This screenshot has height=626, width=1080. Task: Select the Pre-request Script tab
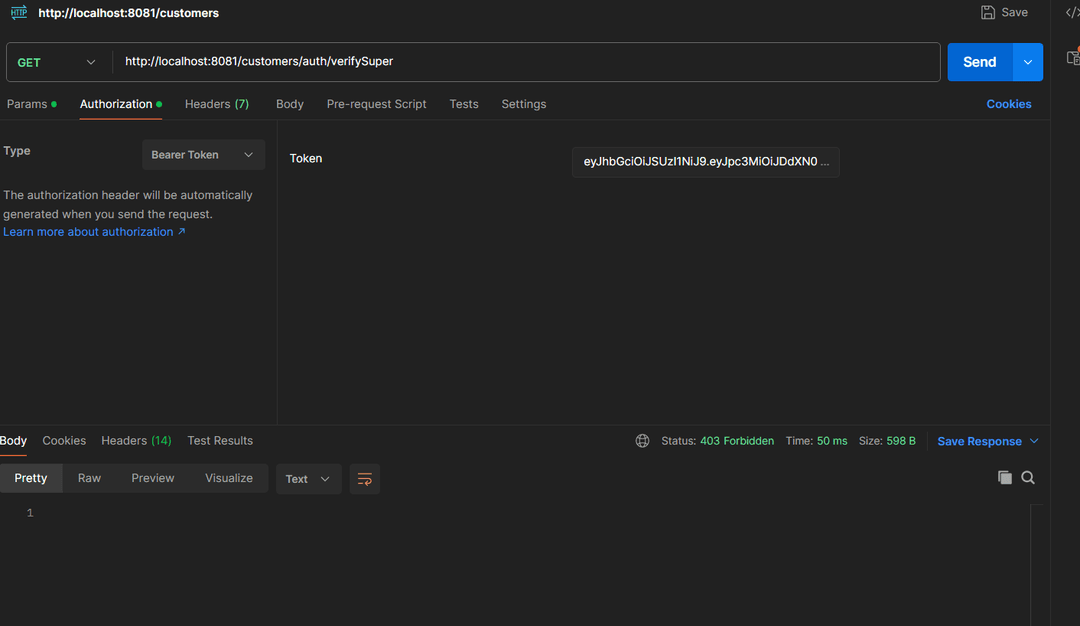(376, 104)
